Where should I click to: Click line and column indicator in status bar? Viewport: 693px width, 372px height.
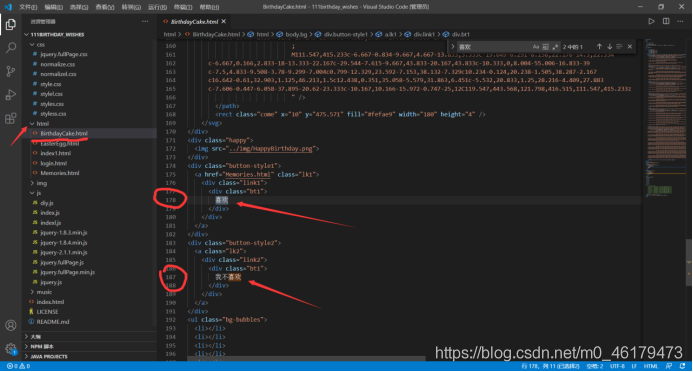[x=550, y=366]
